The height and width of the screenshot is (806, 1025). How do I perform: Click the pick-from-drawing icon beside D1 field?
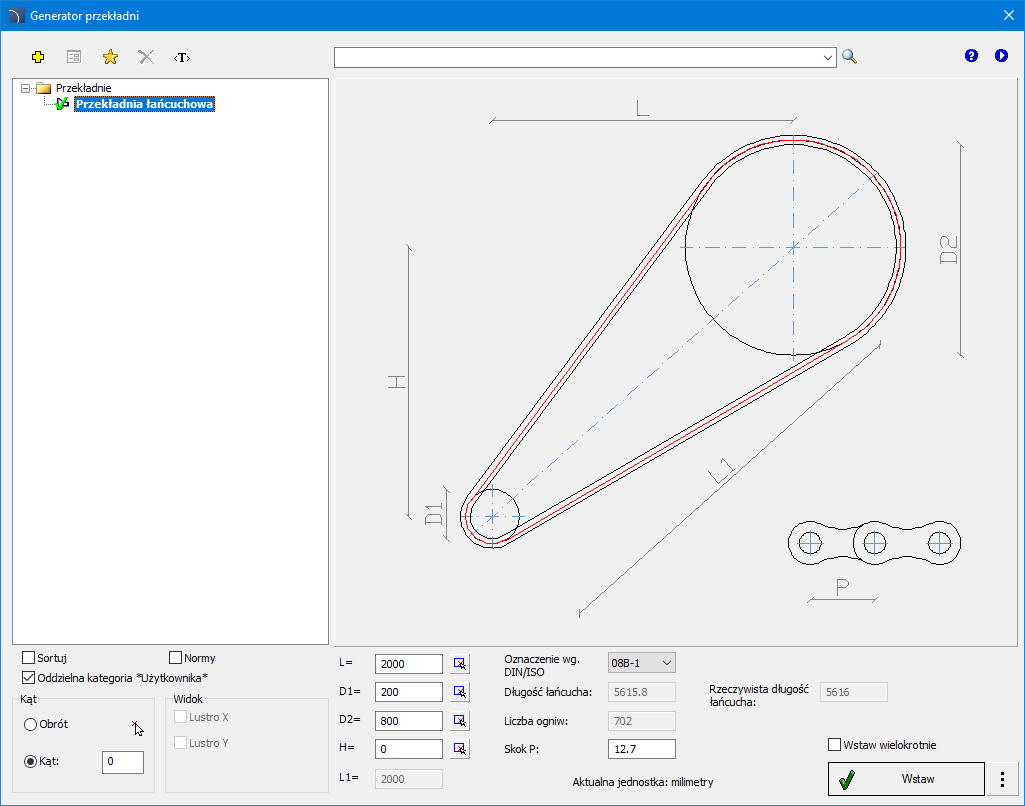click(x=460, y=692)
